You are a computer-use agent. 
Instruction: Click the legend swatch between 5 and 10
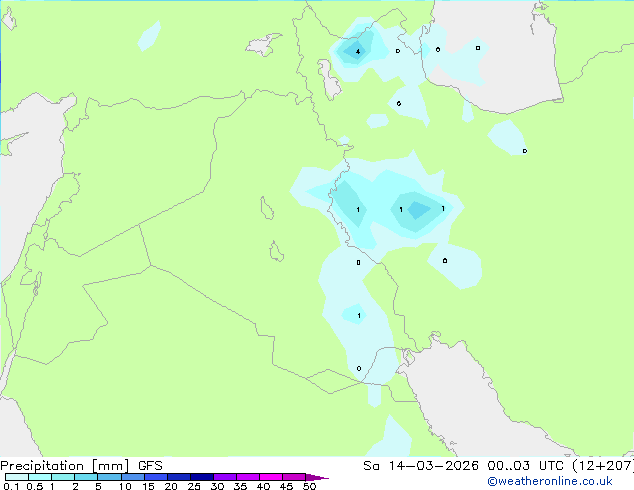pyautogui.click(x=110, y=477)
